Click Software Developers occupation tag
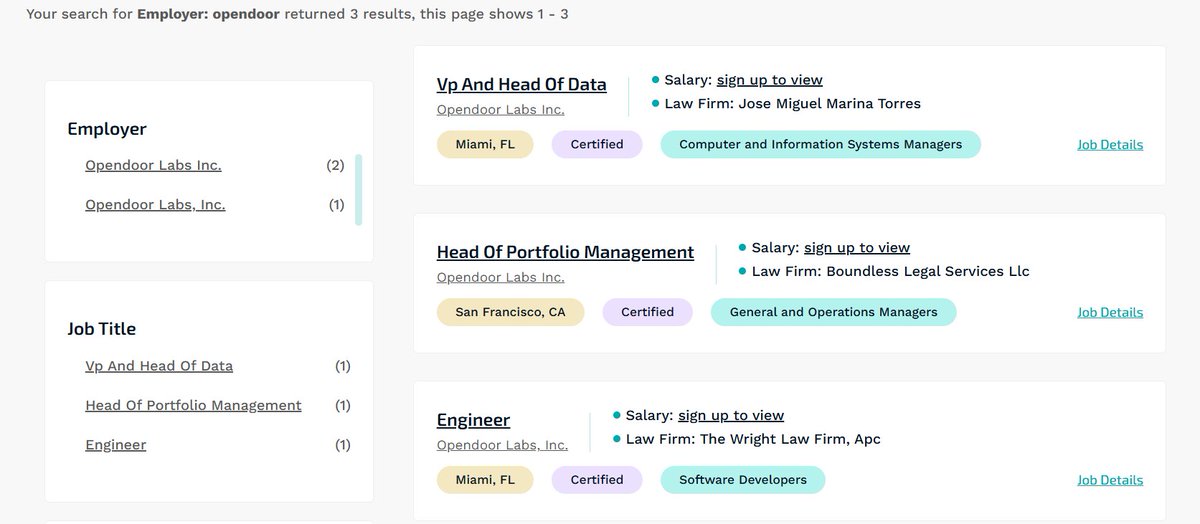The height and width of the screenshot is (524, 1200). pyautogui.click(x=742, y=480)
